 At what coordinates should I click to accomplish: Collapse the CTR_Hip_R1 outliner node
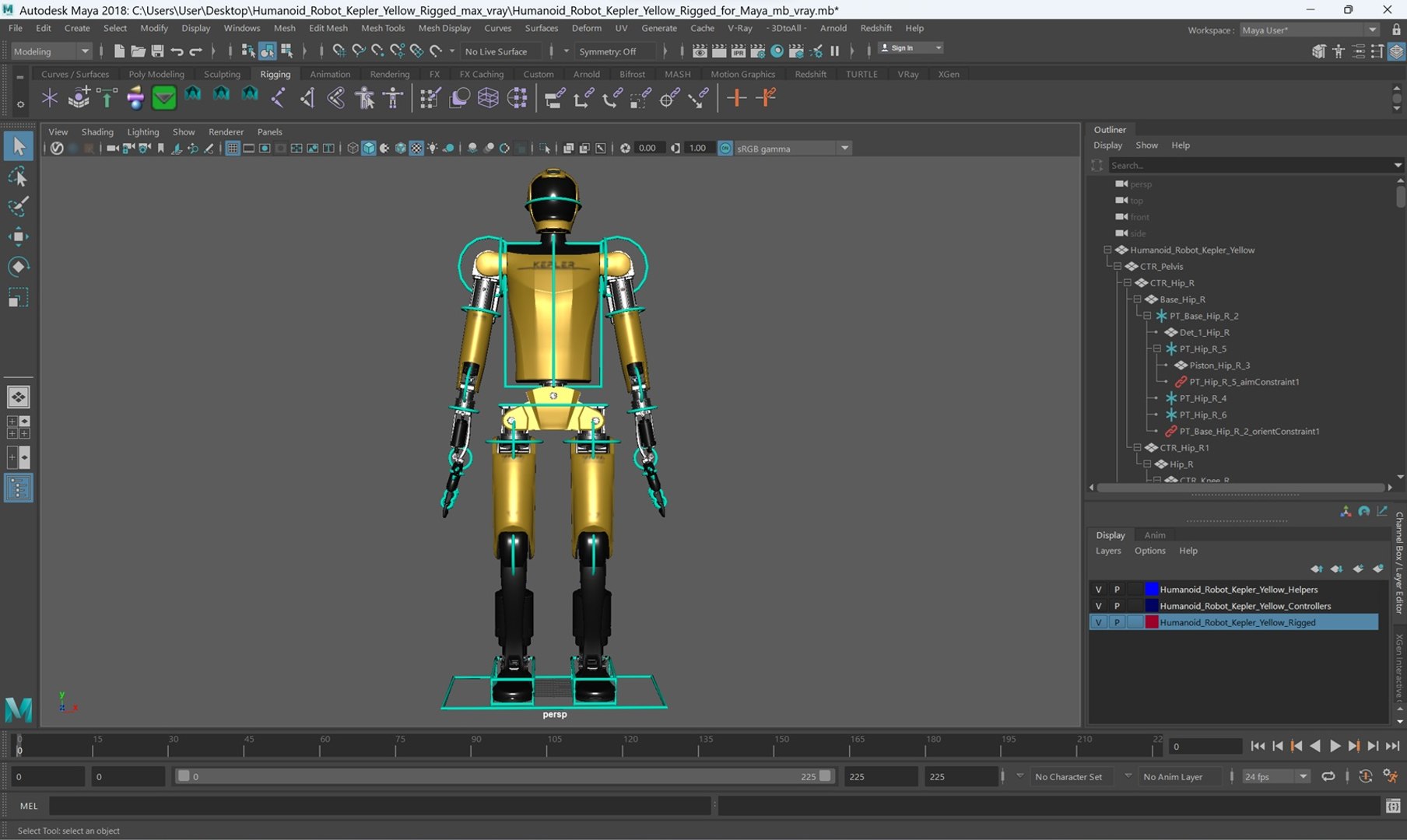pos(1137,447)
